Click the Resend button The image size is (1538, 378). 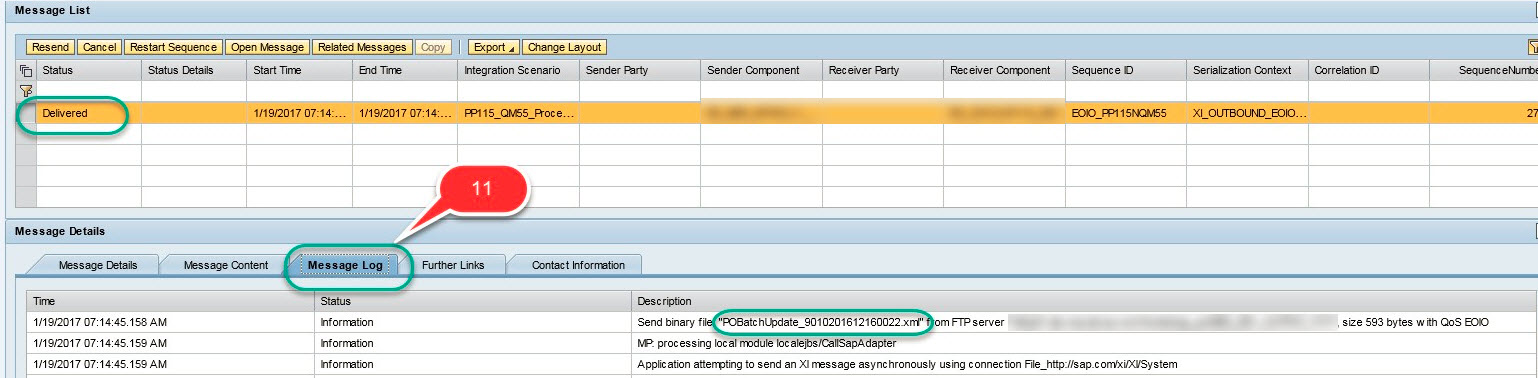pyautogui.click(x=50, y=47)
